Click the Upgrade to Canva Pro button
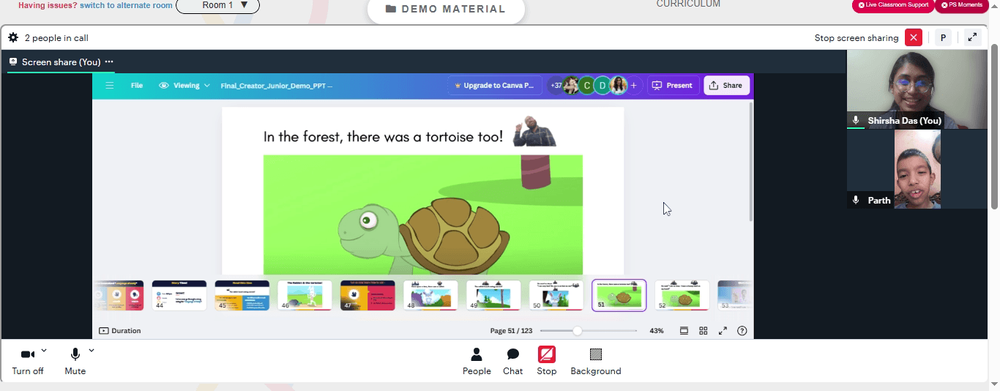1000x391 pixels. [x=495, y=85]
